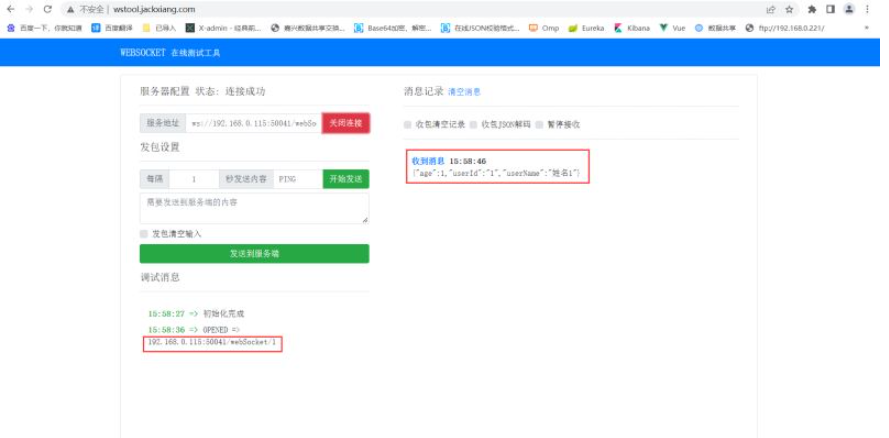Bookmark this page with the star icon

click(789, 9)
